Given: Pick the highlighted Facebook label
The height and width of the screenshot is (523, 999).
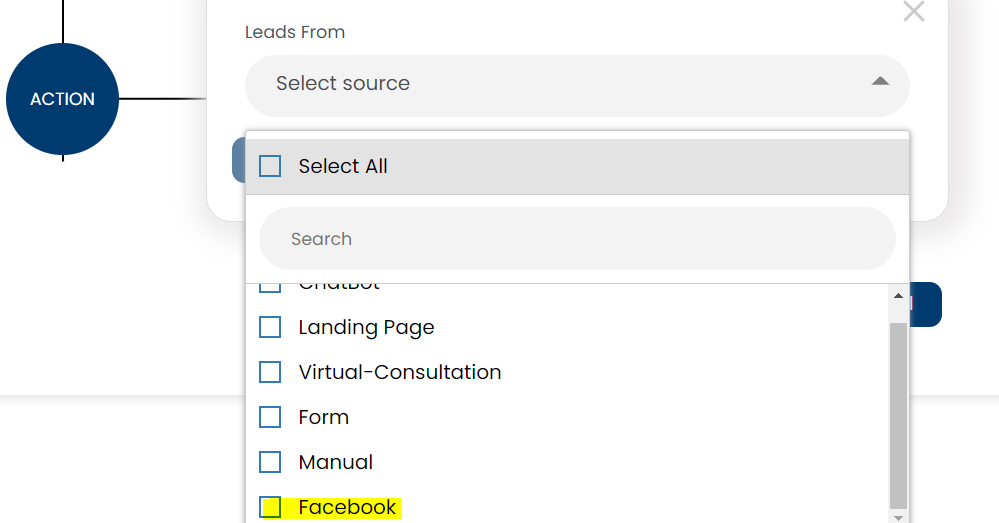Looking at the screenshot, I should (347, 507).
